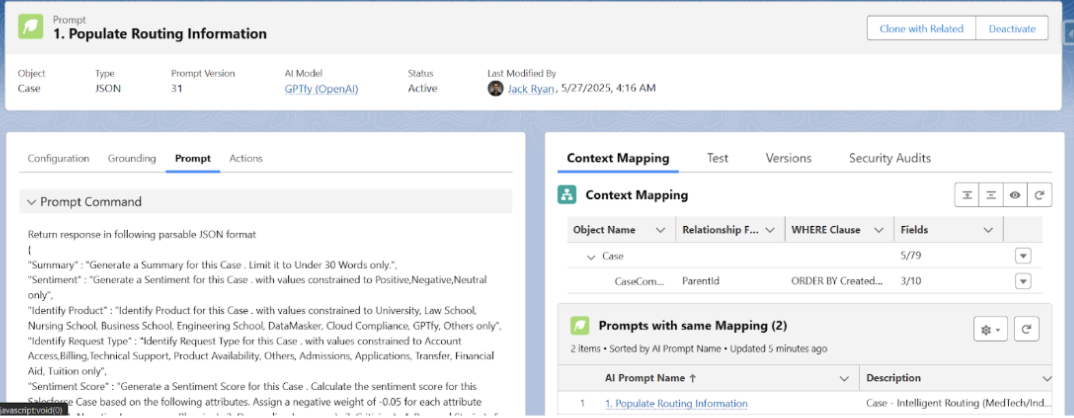The image size is (1074, 418).
Task: Click the Case object name tree row
Action: pos(612,256)
